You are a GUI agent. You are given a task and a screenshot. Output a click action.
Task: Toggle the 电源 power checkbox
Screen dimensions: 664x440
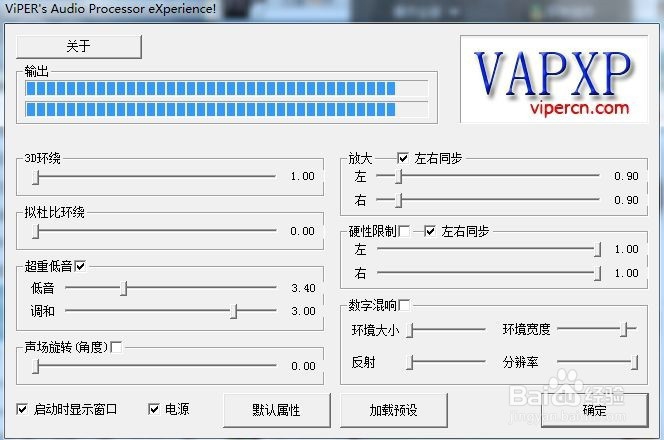[x=154, y=409]
